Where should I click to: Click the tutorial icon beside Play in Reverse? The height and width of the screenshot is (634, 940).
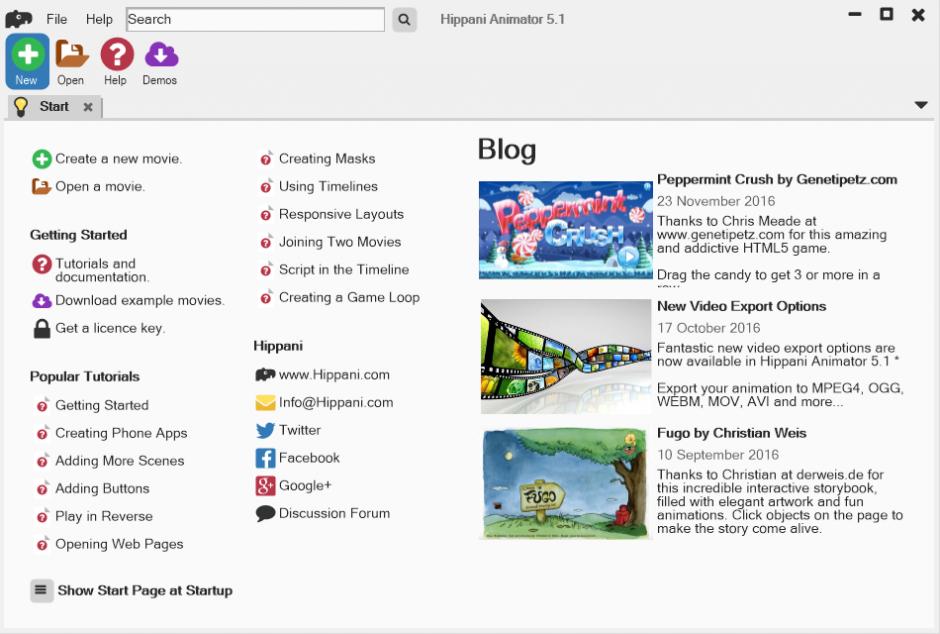coord(42,516)
